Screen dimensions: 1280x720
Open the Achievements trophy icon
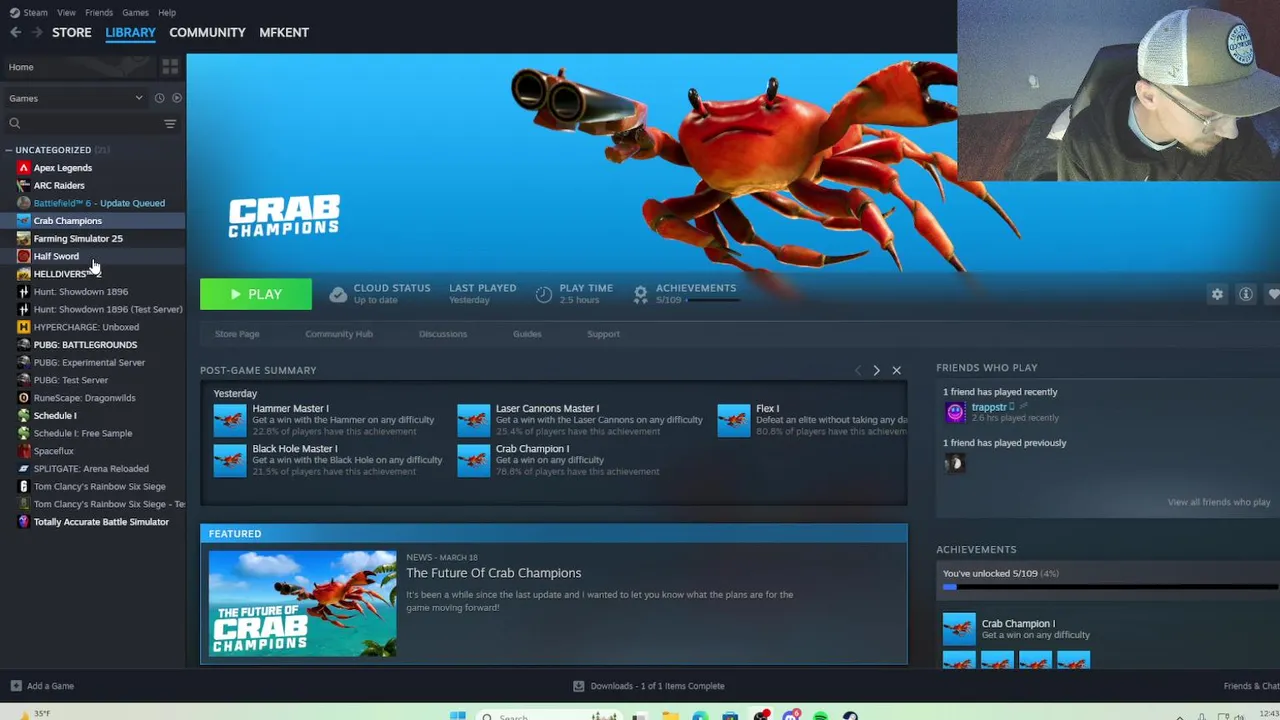tap(640, 293)
